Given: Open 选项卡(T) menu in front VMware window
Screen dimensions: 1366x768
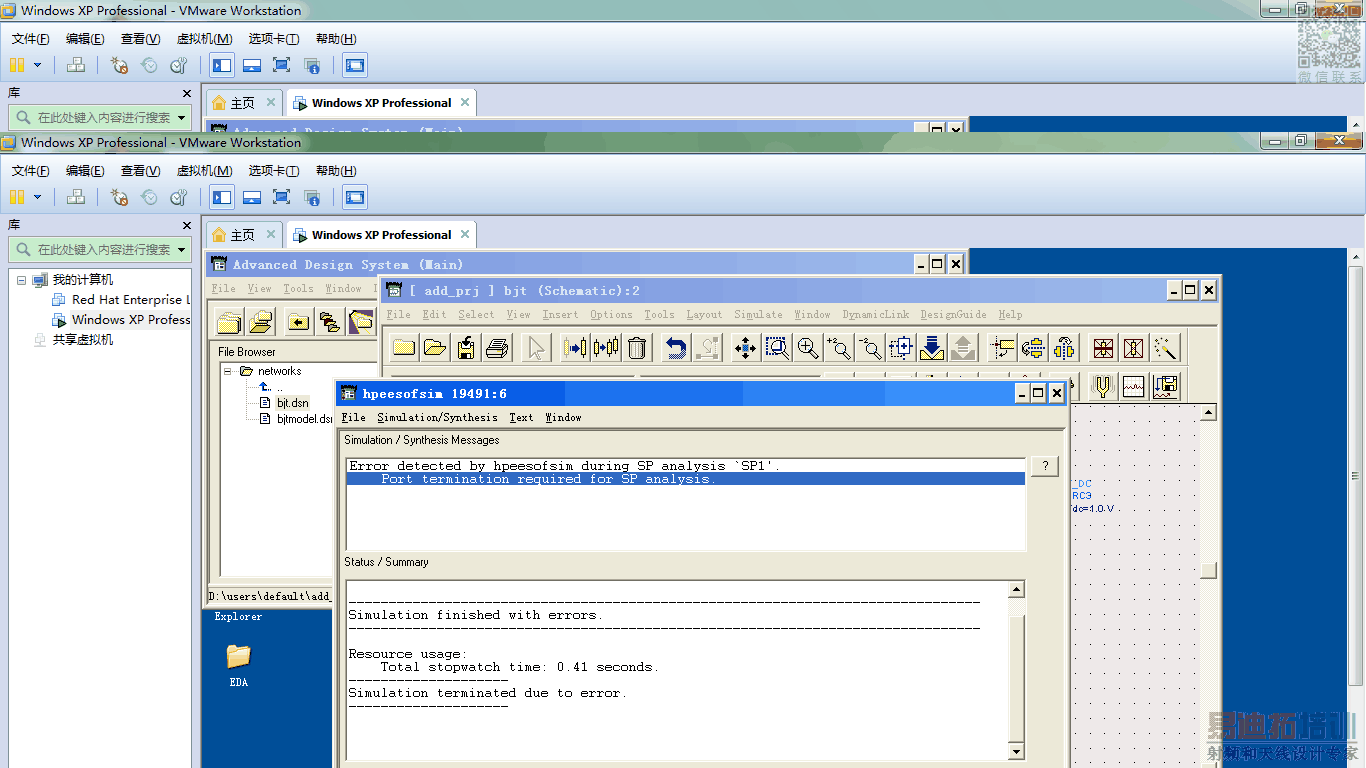Looking at the screenshot, I should pyautogui.click(x=274, y=171).
